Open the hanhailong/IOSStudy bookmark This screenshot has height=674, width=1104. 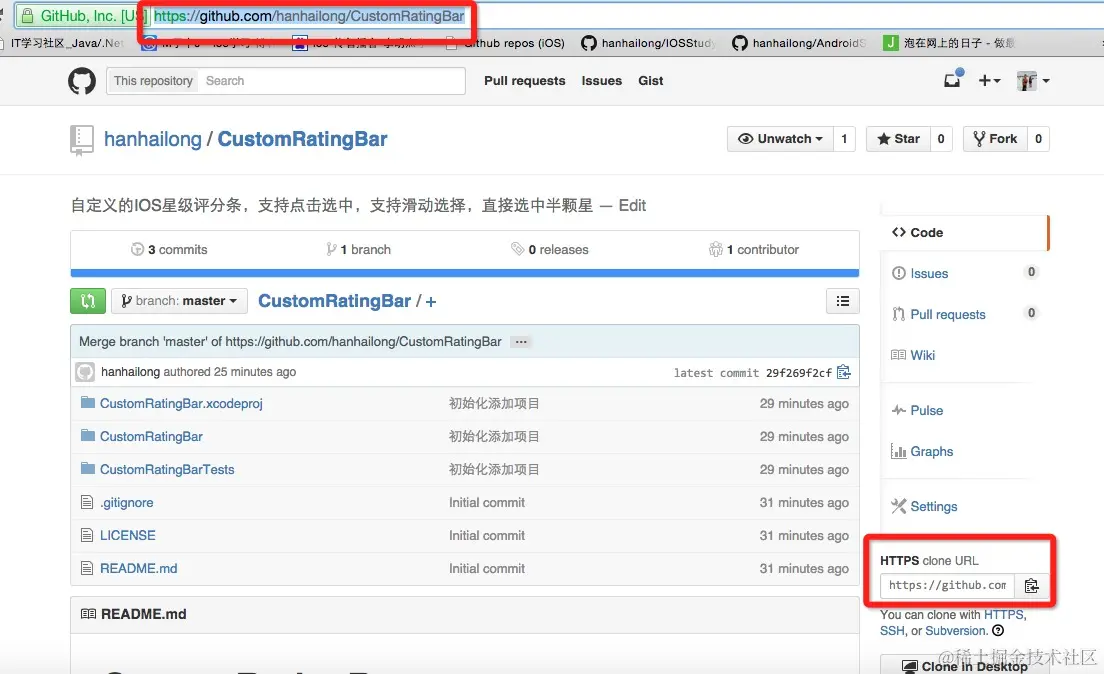(648, 43)
